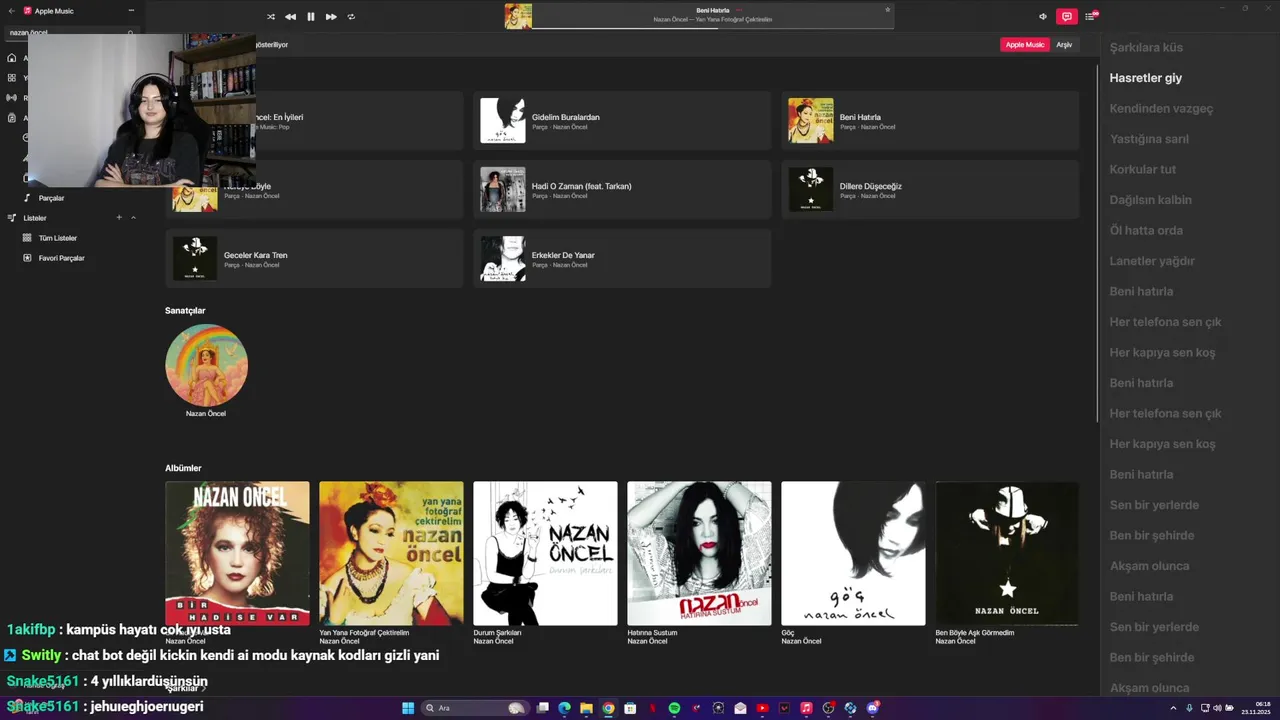
Task: Open Google Chrome from the taskbar
Action: pyautogui.click(x=608, y=708)
